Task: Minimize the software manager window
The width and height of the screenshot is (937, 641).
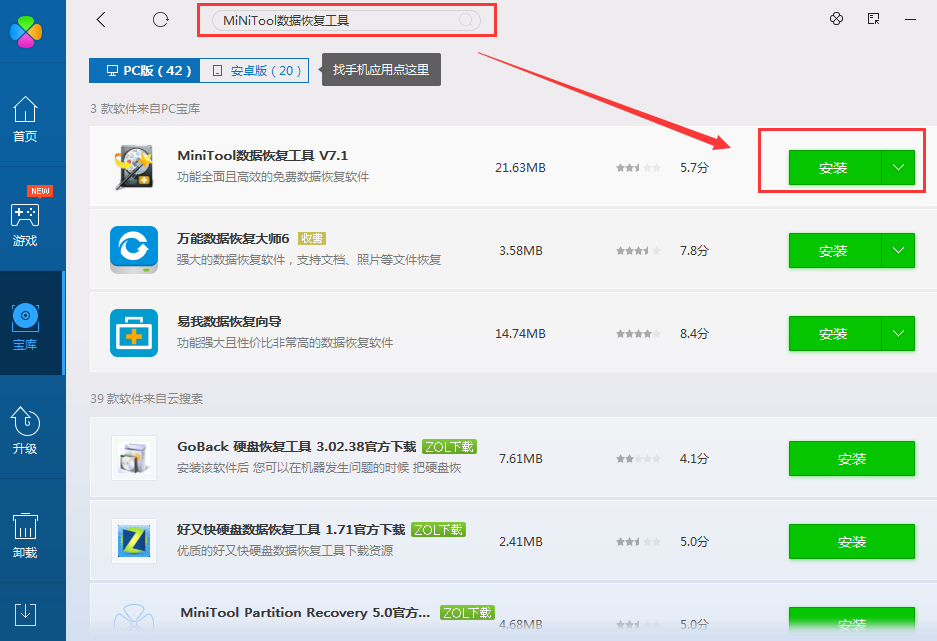Action: tap(910, 19)
